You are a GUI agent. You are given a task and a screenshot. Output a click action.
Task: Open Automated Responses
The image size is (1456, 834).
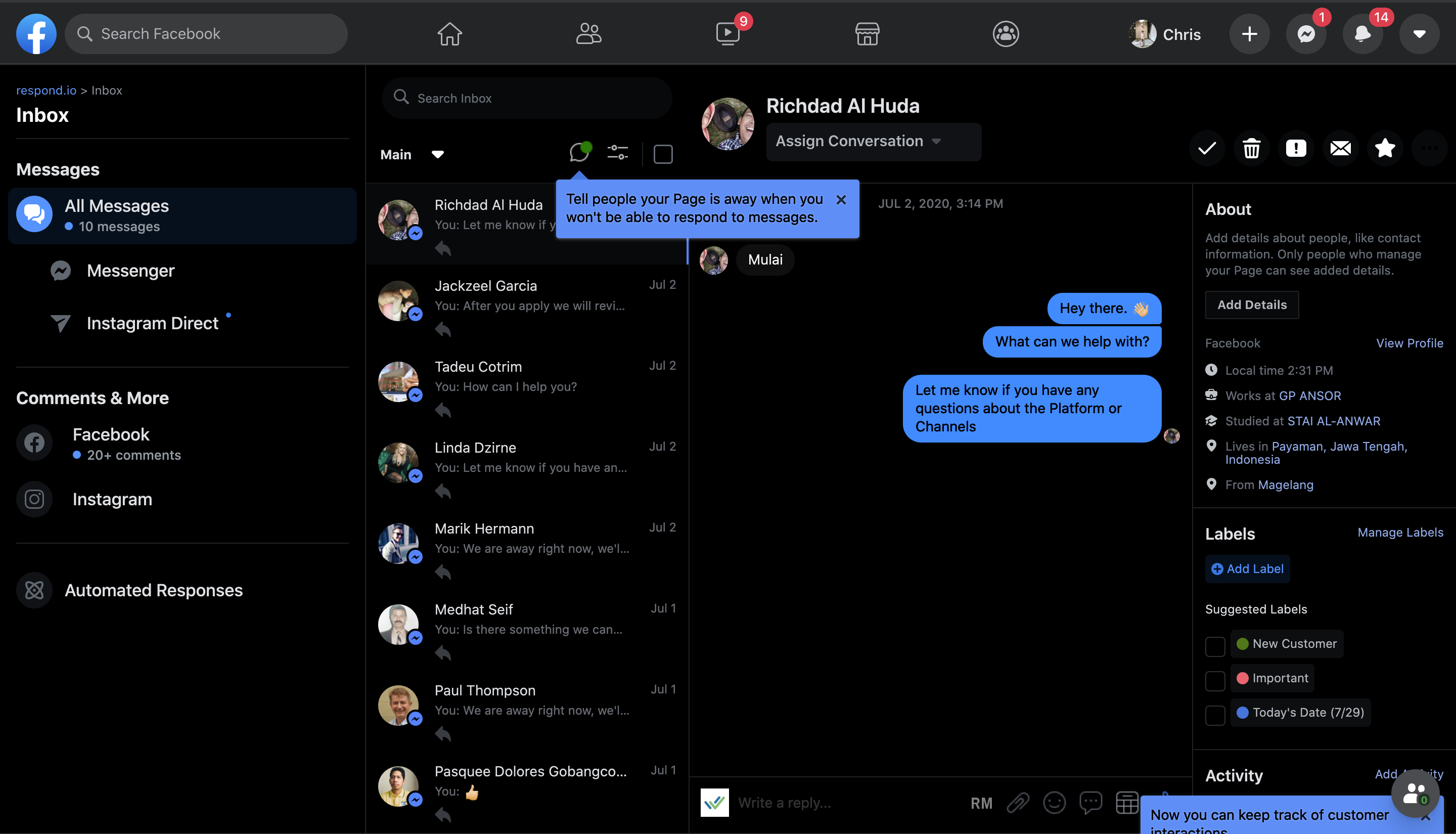pyautogui.click(x=130, y=590)
